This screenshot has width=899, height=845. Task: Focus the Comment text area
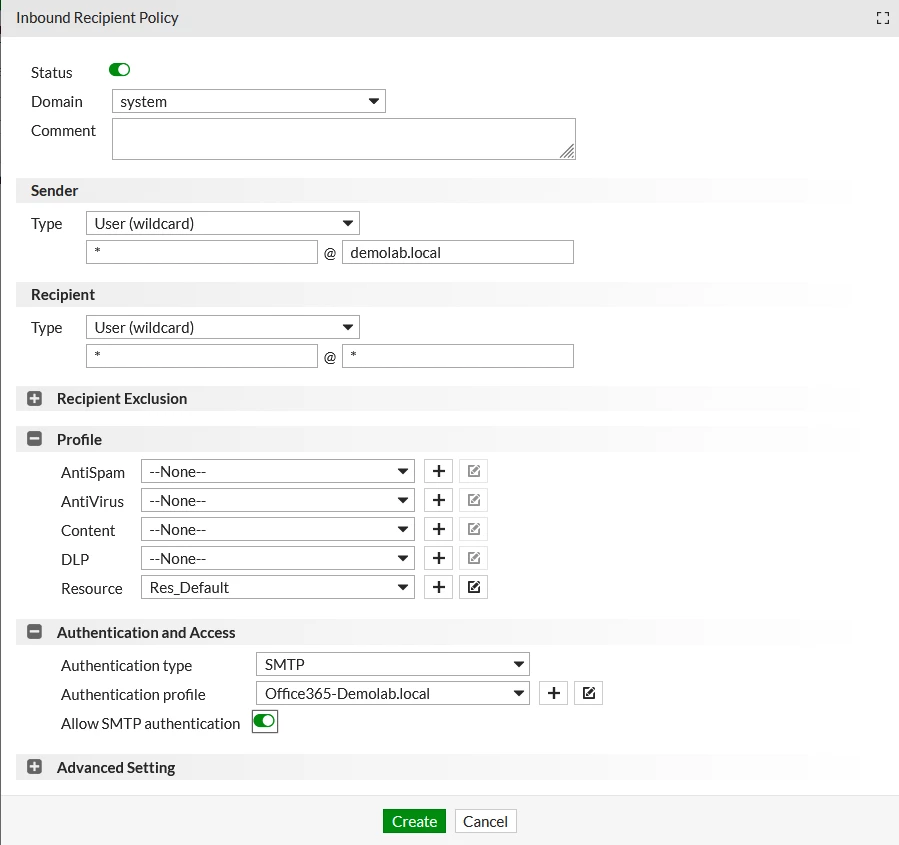(343, 139)
